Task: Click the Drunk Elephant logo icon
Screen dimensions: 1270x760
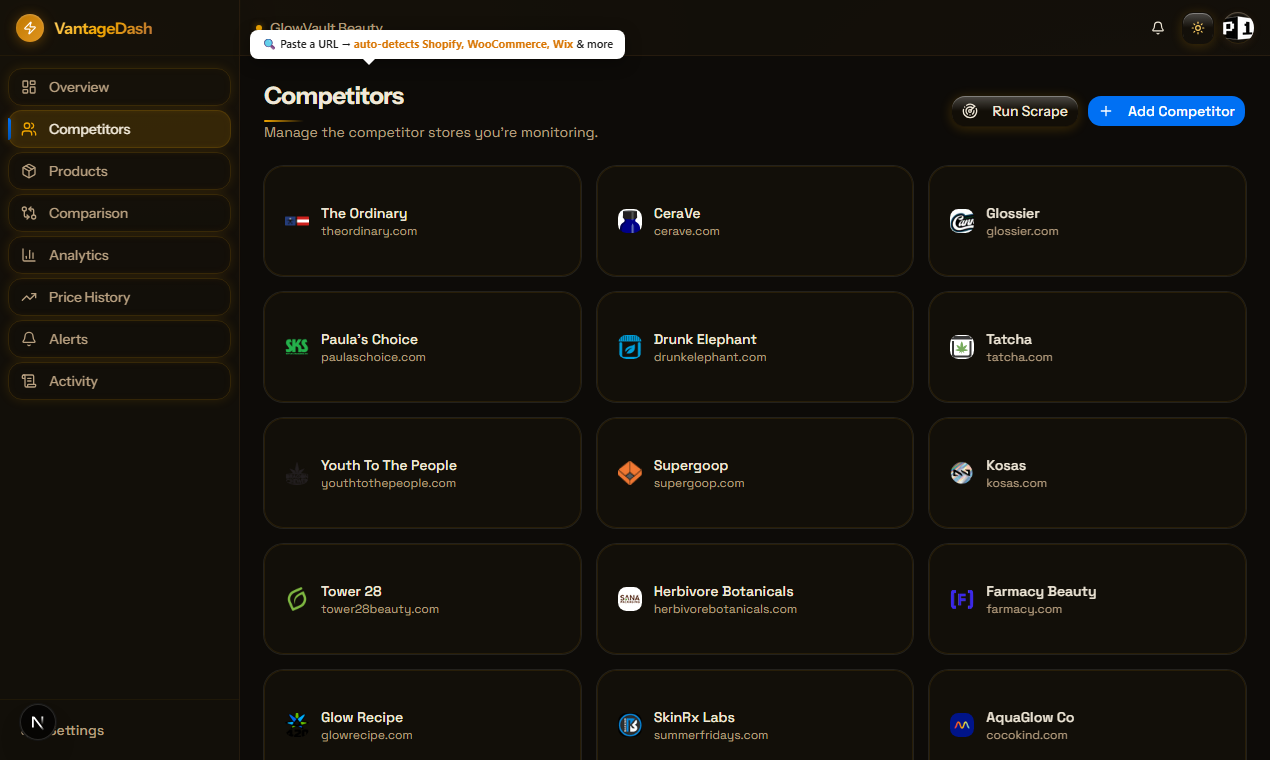Action: tap(630, 347)
